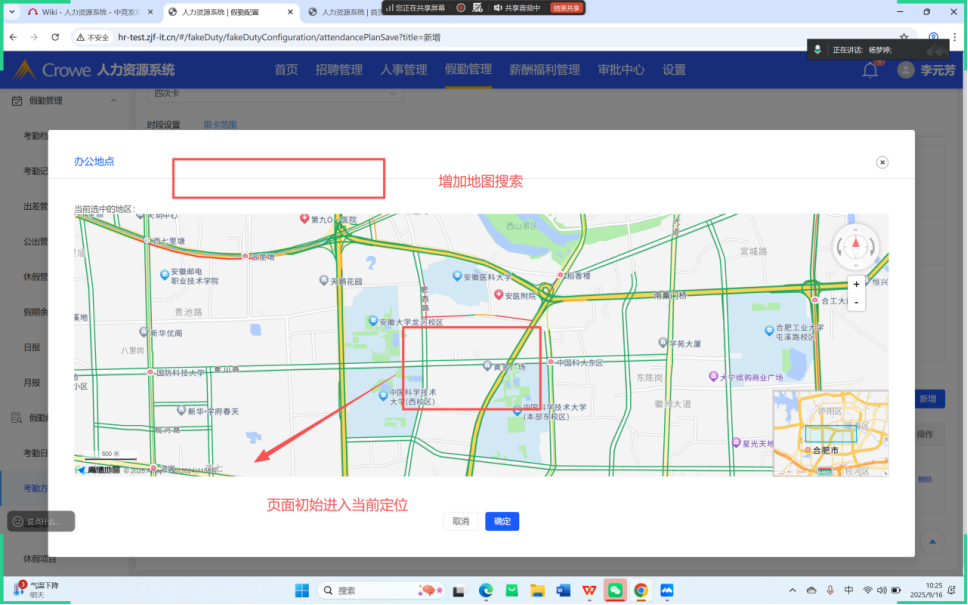The image size is (968, 605).
Task: Click the 第九〇一医院 map marker
Action: point(304,219)
